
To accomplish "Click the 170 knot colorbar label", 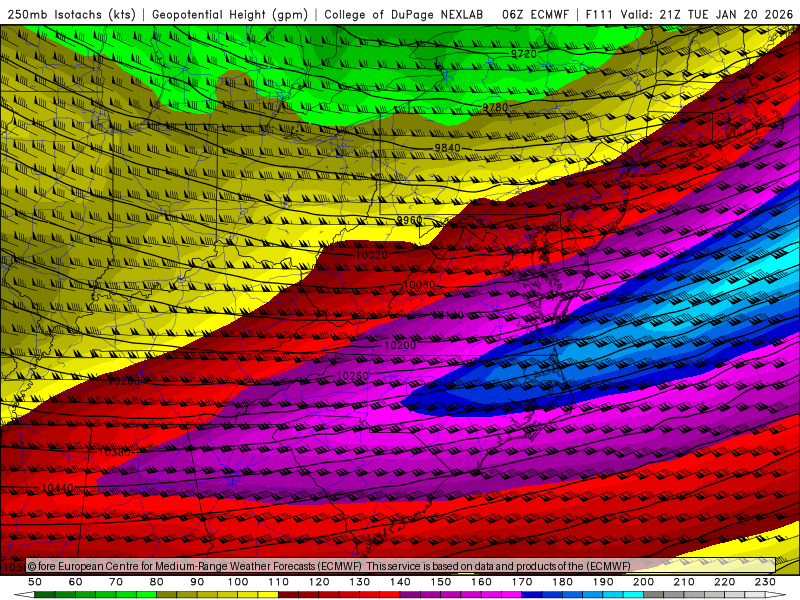I will coord(522,582).
